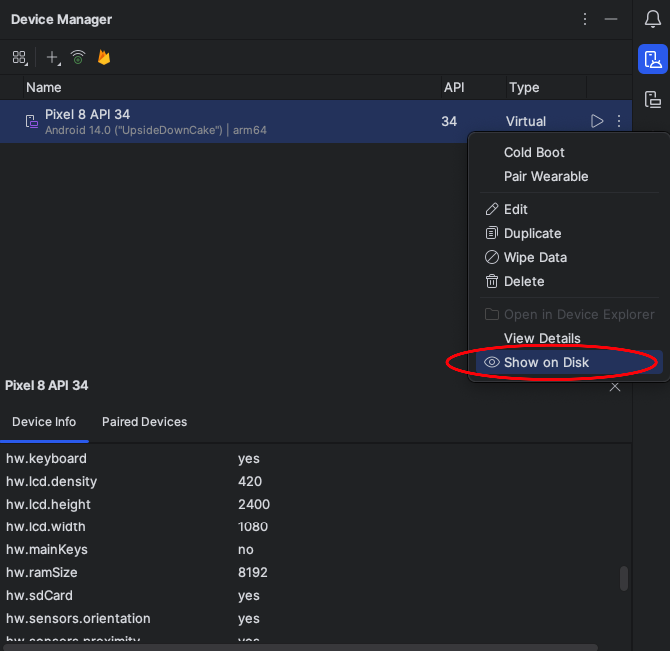Click the hw.lcd.density property name
The width and height of the screenshot is (670, 651).
51,481
